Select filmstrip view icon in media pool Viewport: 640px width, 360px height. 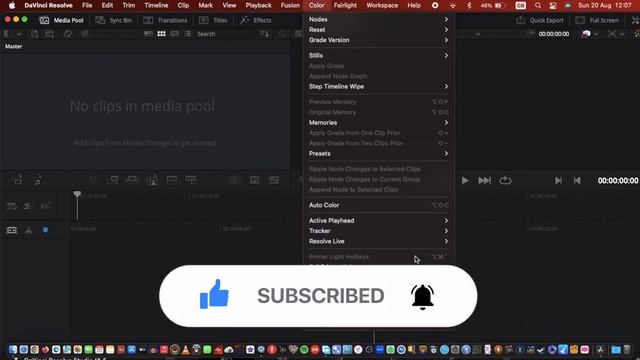tap(175, 34)
